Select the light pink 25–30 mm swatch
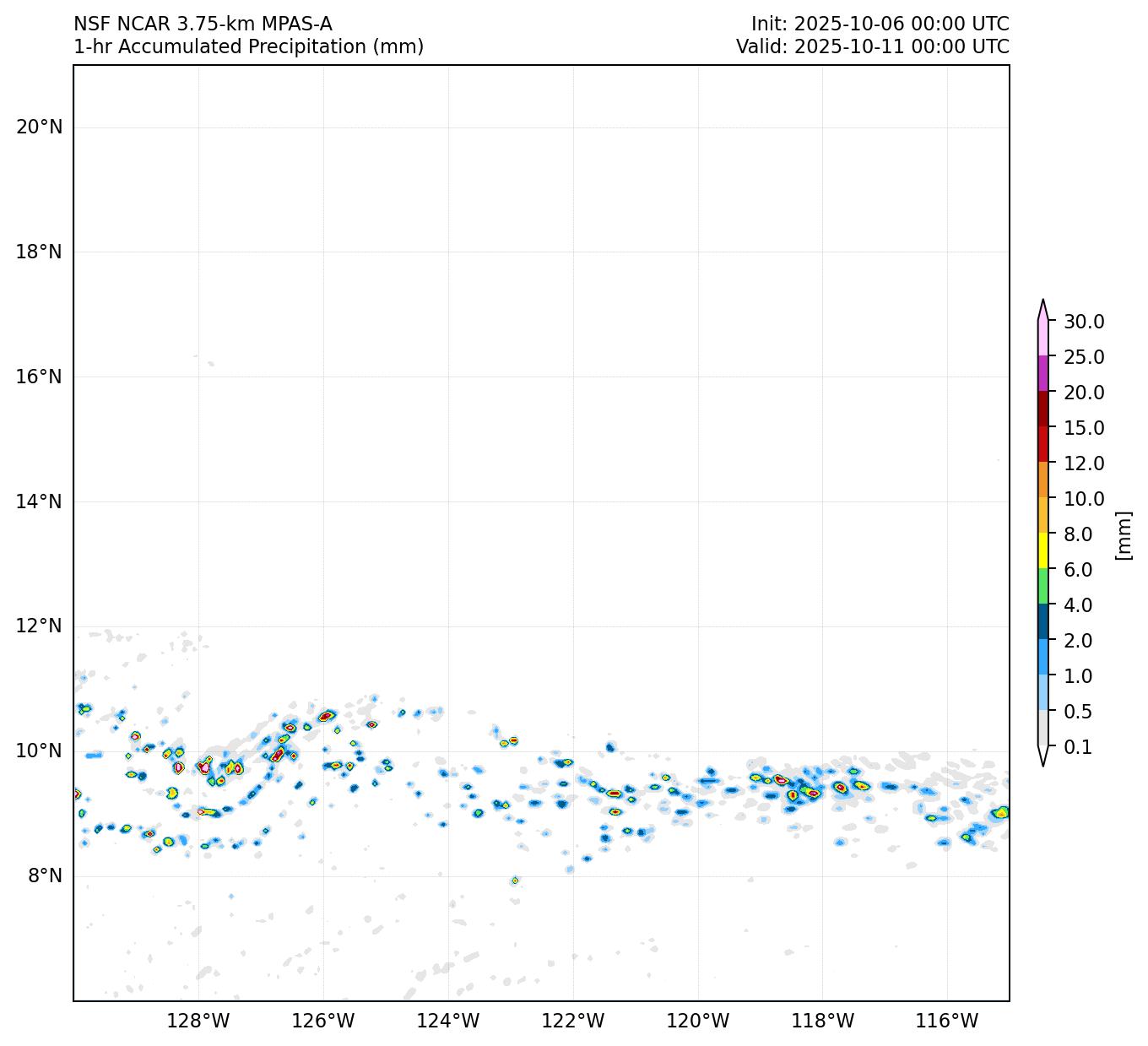1148x1046 pixels. [x=1043, y=339]
